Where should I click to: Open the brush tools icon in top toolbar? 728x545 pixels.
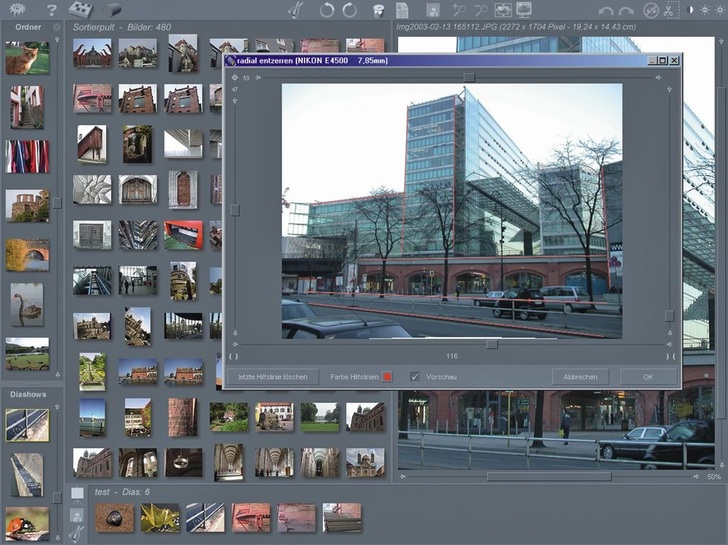click(x=295, y=10)
